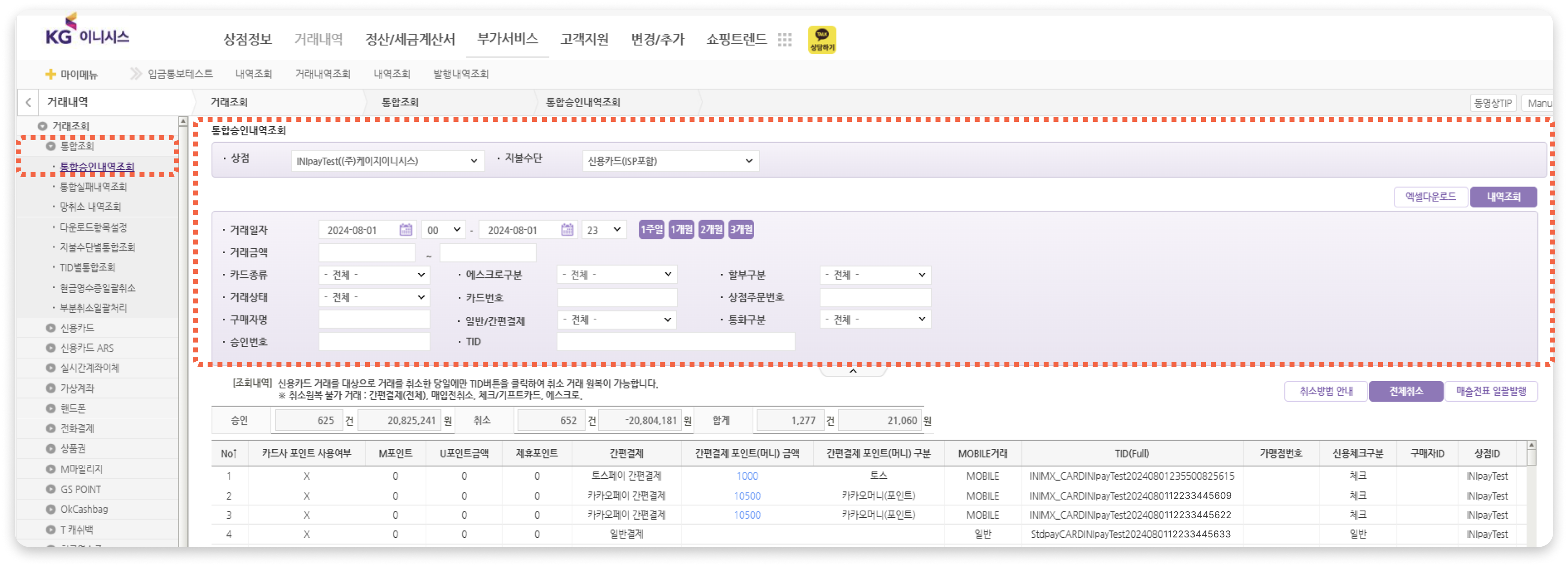Click the 매출전표 일괄발행 button
Screen dimensions: 1568x567
pyautogui.click(x=1491, y=391)
